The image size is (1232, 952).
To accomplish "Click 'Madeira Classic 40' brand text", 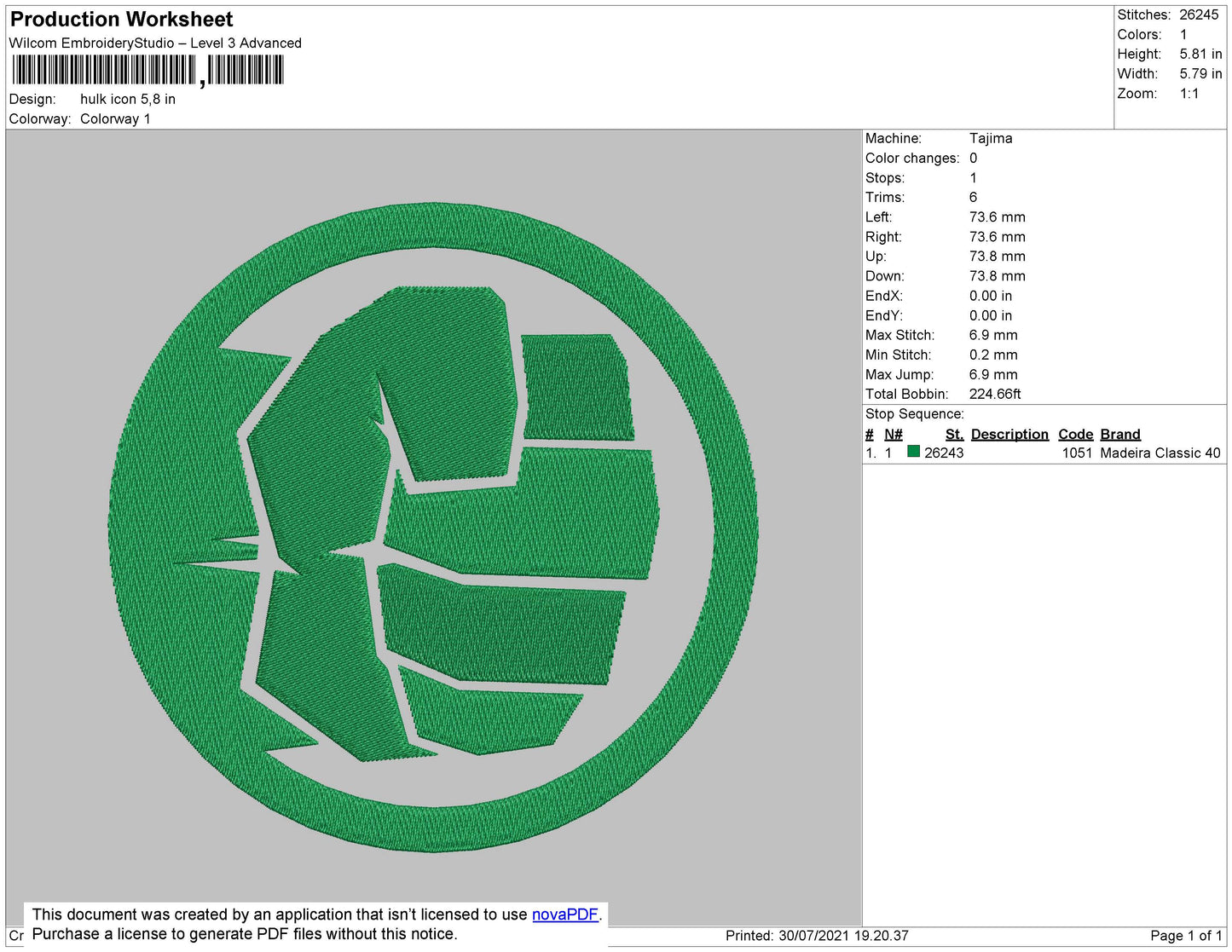I will click(1160, 453).
